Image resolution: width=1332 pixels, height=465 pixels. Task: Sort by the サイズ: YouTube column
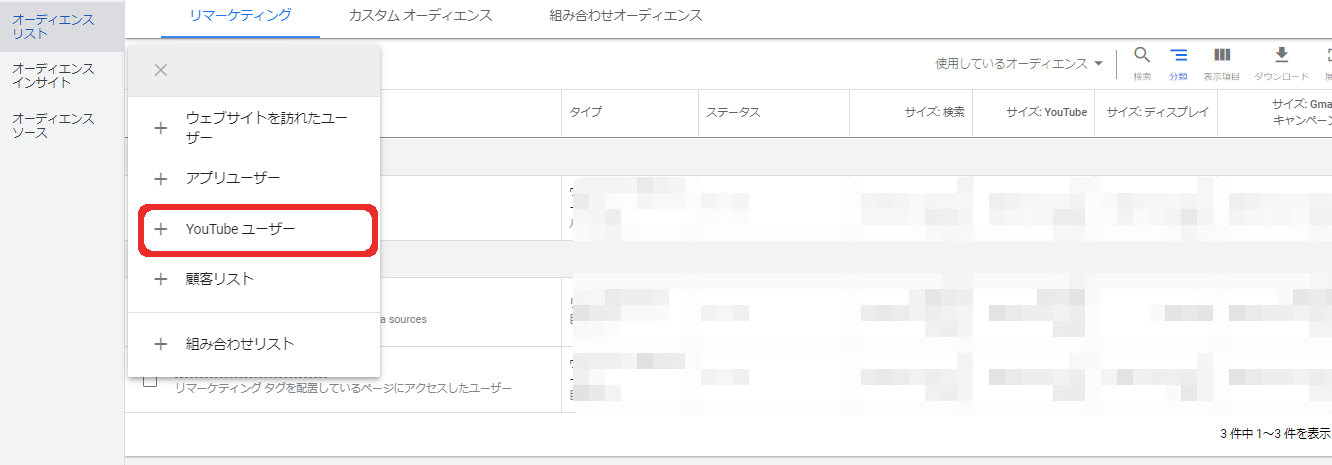[x=1046, y=112]
